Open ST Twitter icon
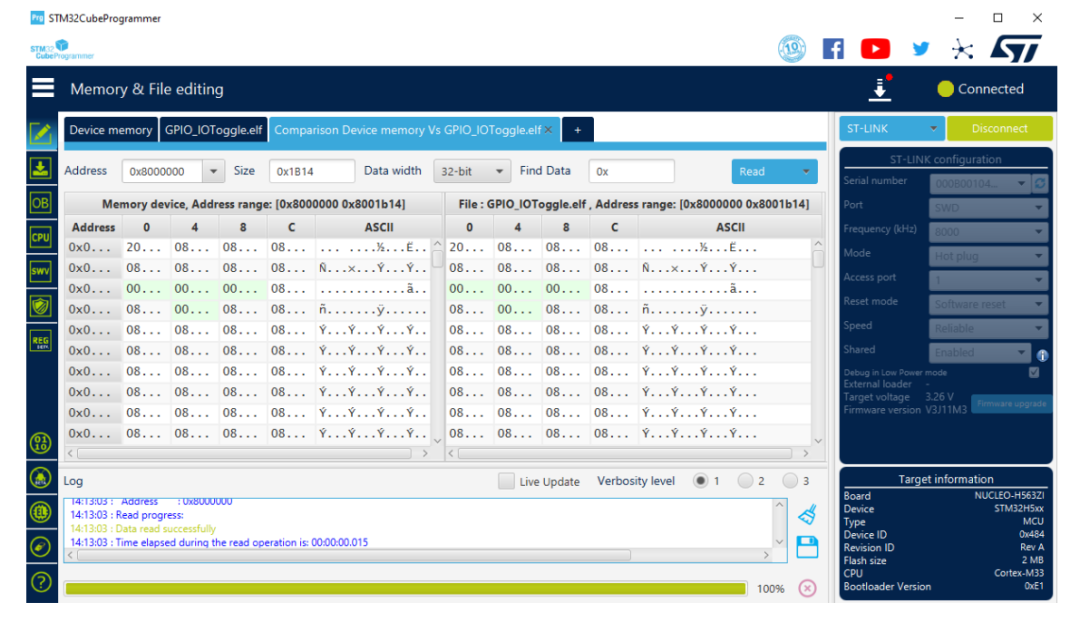This screenshot has width=1080, height=622. point(920,49)
